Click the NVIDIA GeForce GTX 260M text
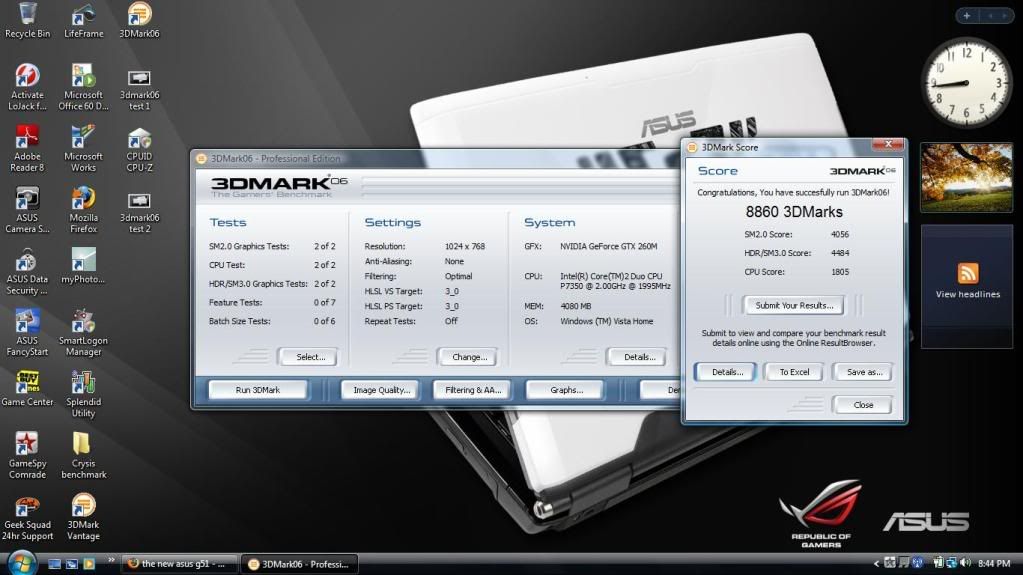 coord(608,246)
